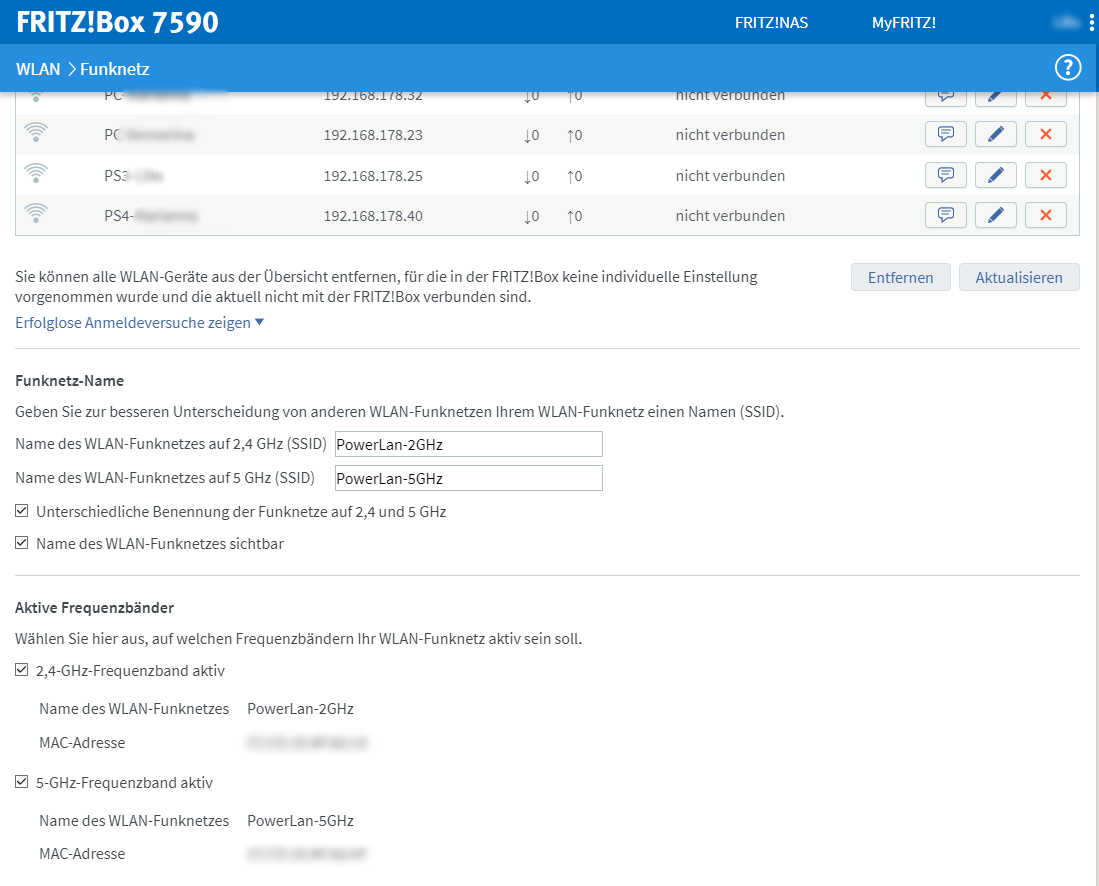Open comment icon for device 192.168.178.25

946,175
